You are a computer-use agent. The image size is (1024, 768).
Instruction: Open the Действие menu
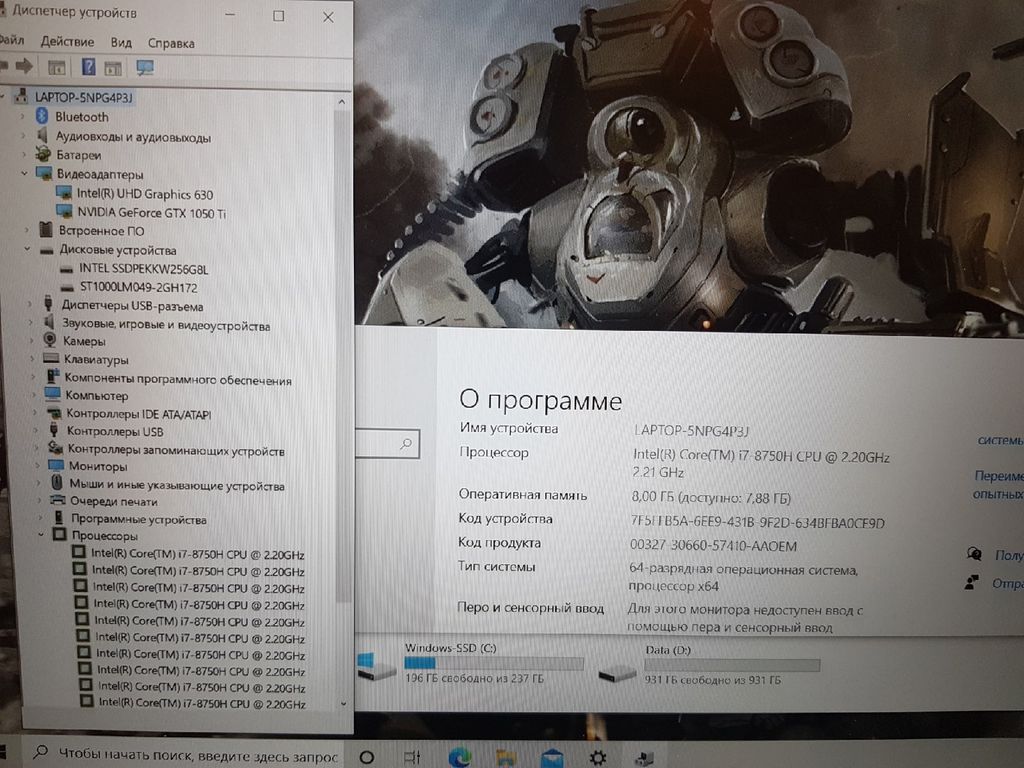tap(67, 42)
